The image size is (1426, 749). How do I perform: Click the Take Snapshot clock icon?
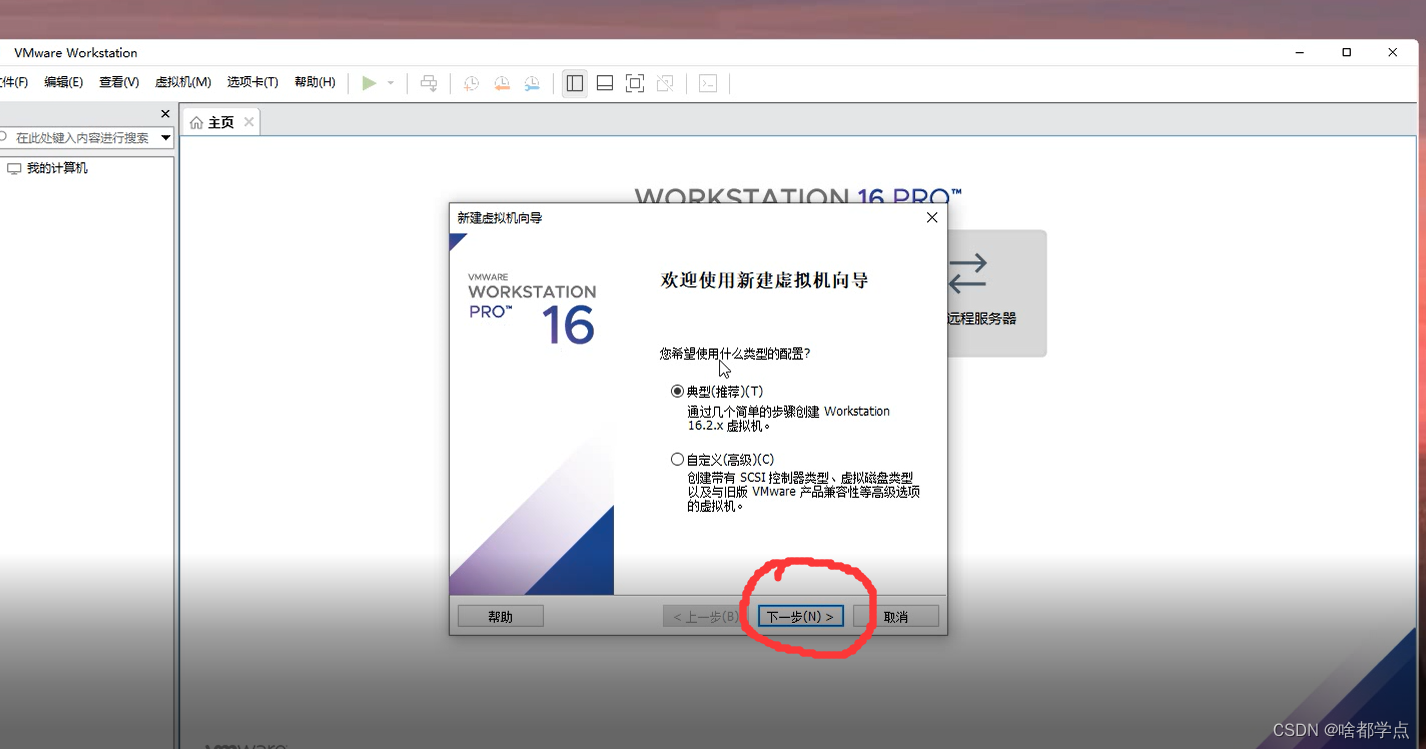[x=472, y=83]
